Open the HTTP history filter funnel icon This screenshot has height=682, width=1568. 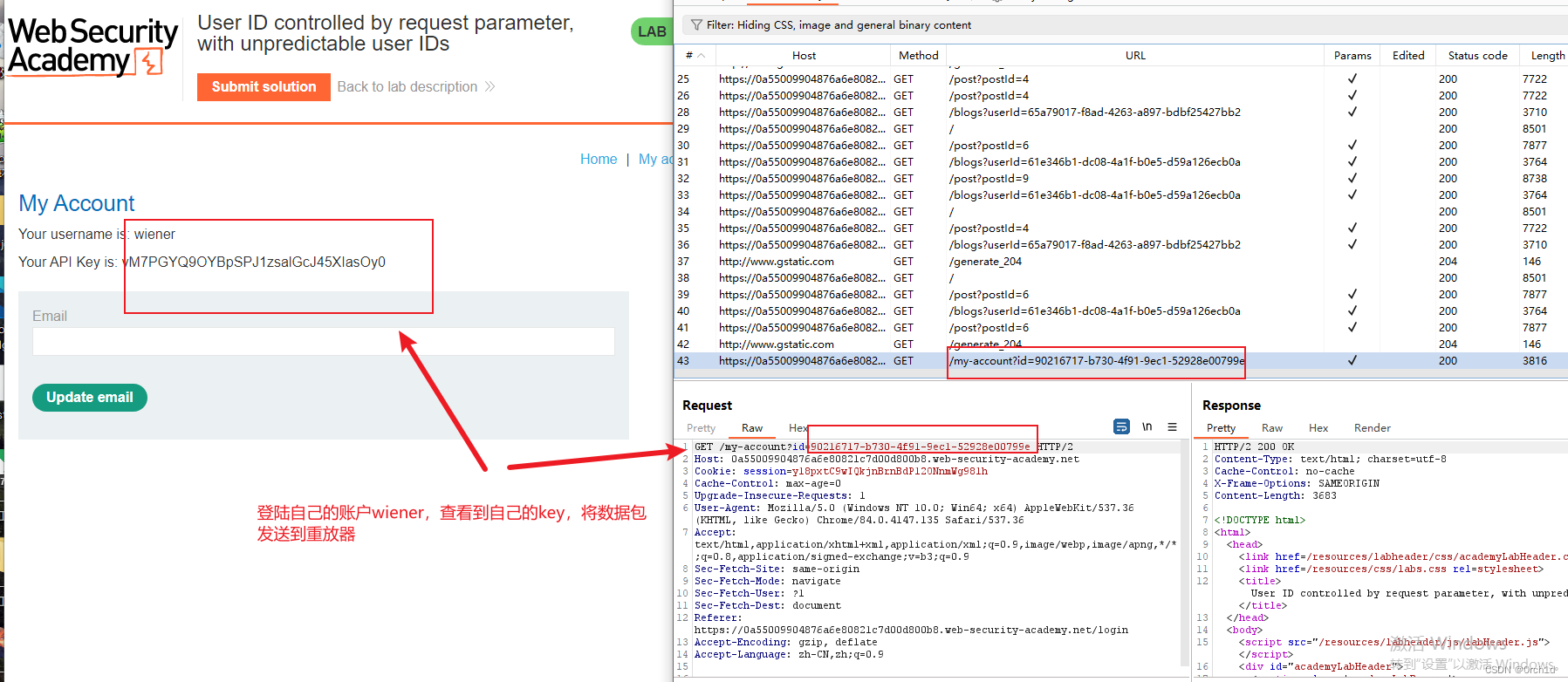(696, 24)
